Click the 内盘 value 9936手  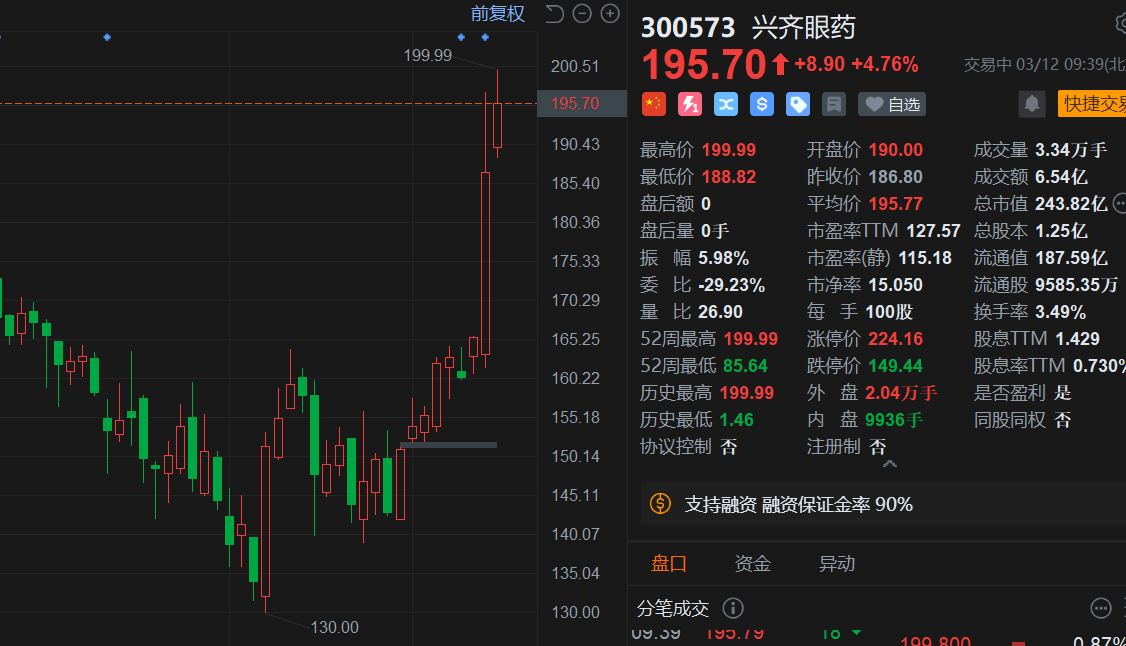[894, 420]
